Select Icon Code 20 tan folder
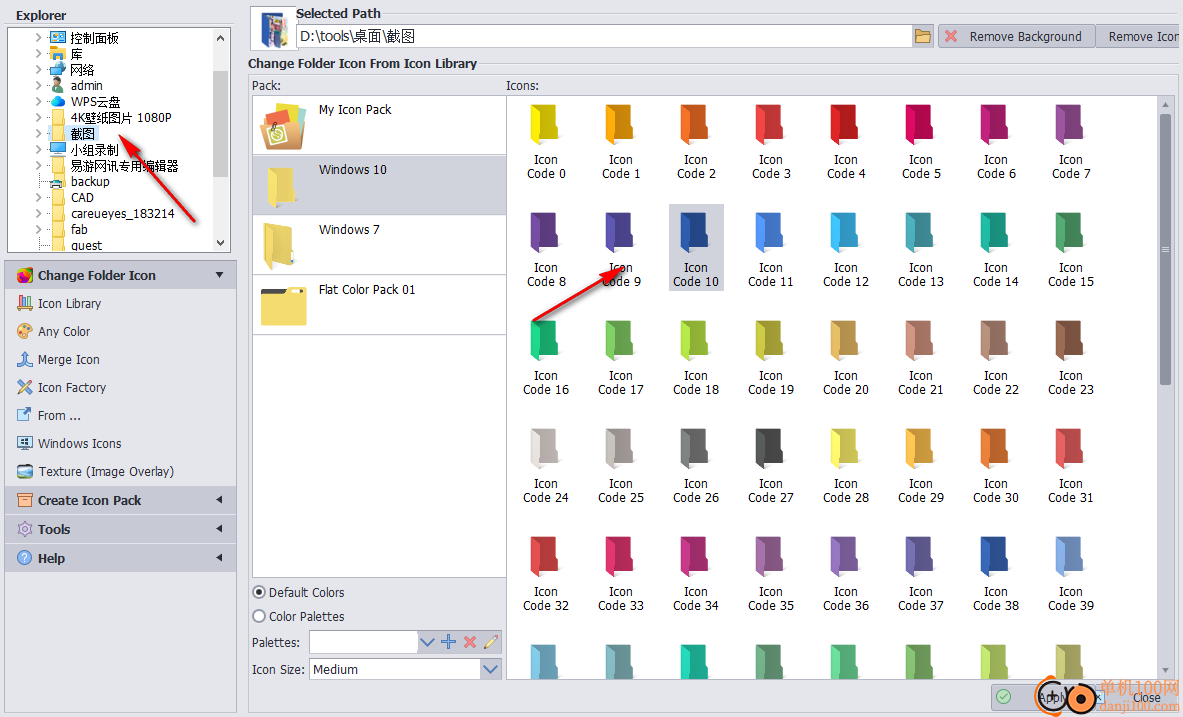The image size is (1183, 717). tap(845, 356)
